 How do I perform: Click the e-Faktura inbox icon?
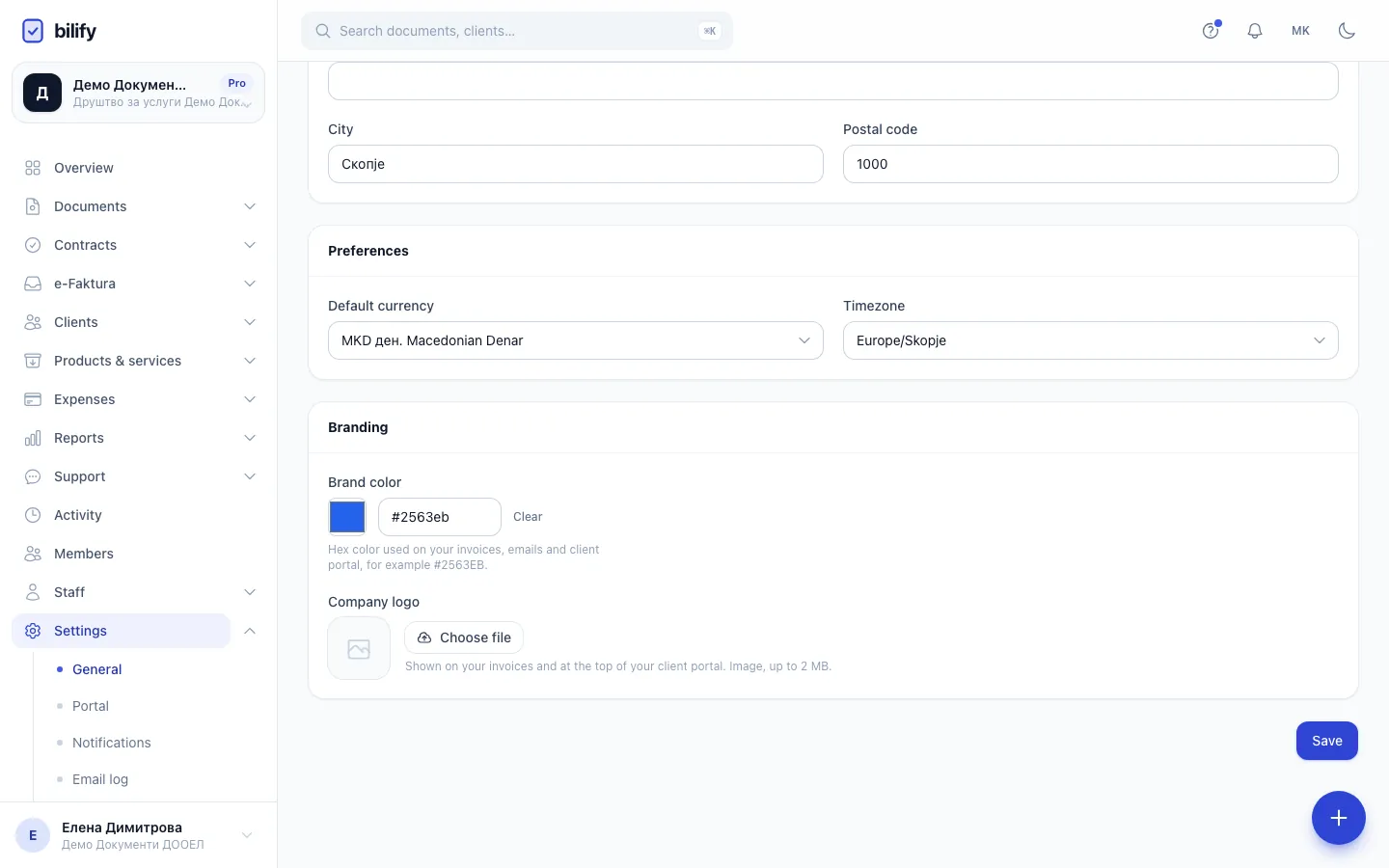click(x=33, y=284)
